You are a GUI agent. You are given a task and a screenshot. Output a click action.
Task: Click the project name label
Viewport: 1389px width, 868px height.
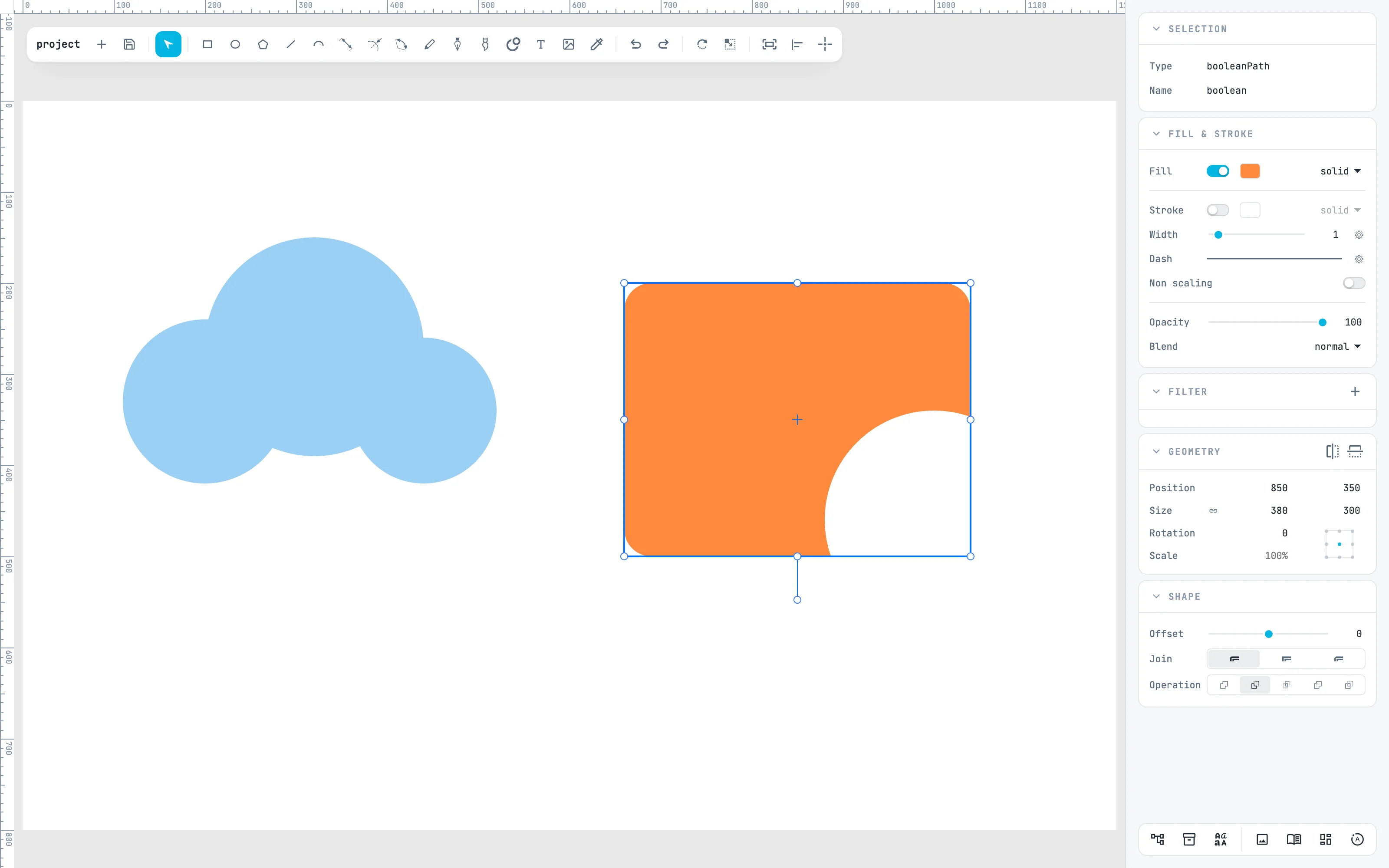58,44
